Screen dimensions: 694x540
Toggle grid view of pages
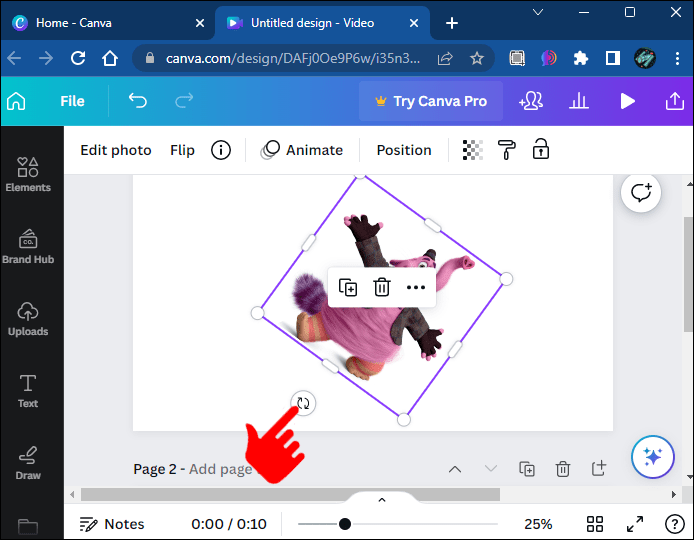[595, 524]
